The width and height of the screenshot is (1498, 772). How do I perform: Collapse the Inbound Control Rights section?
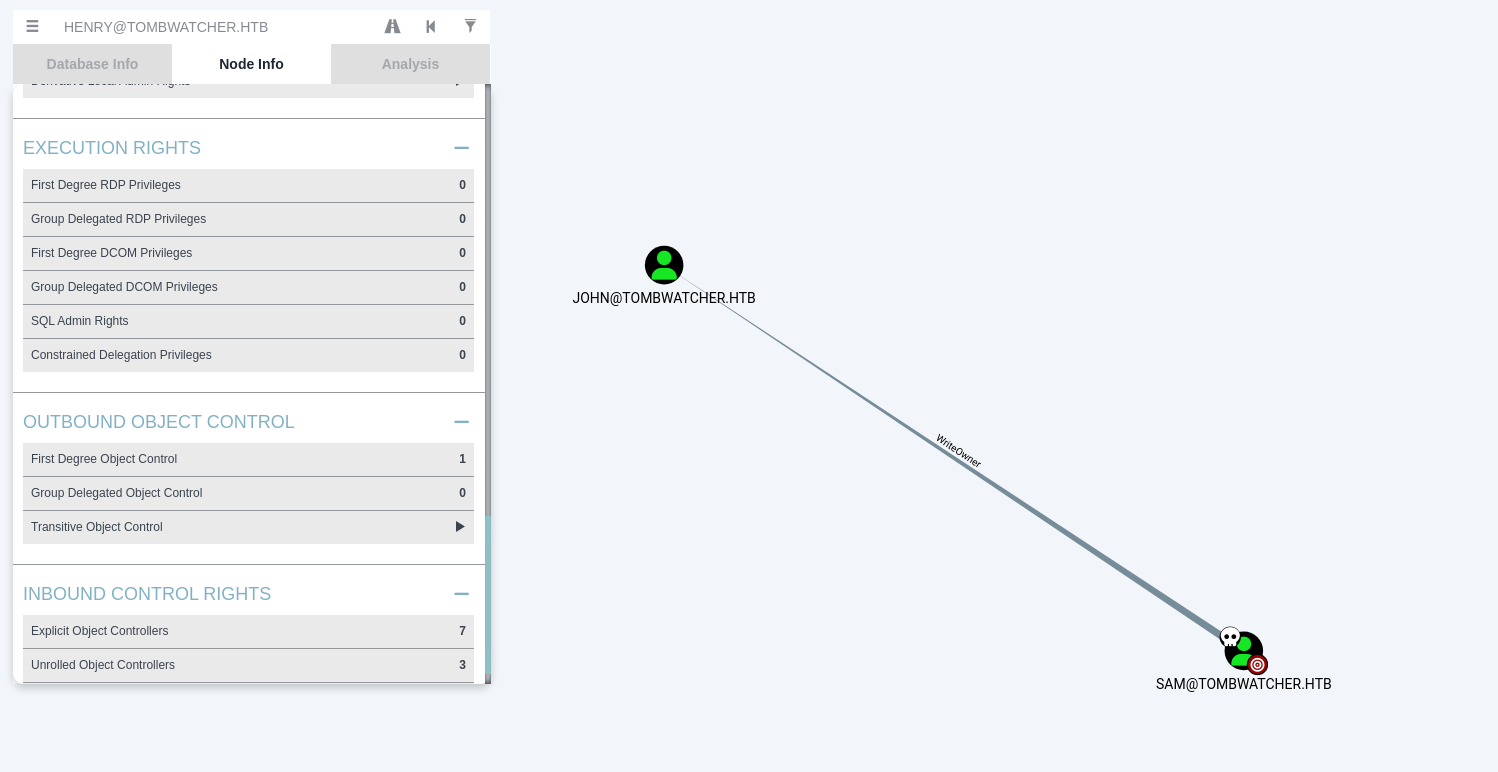(x=461, y=594)
